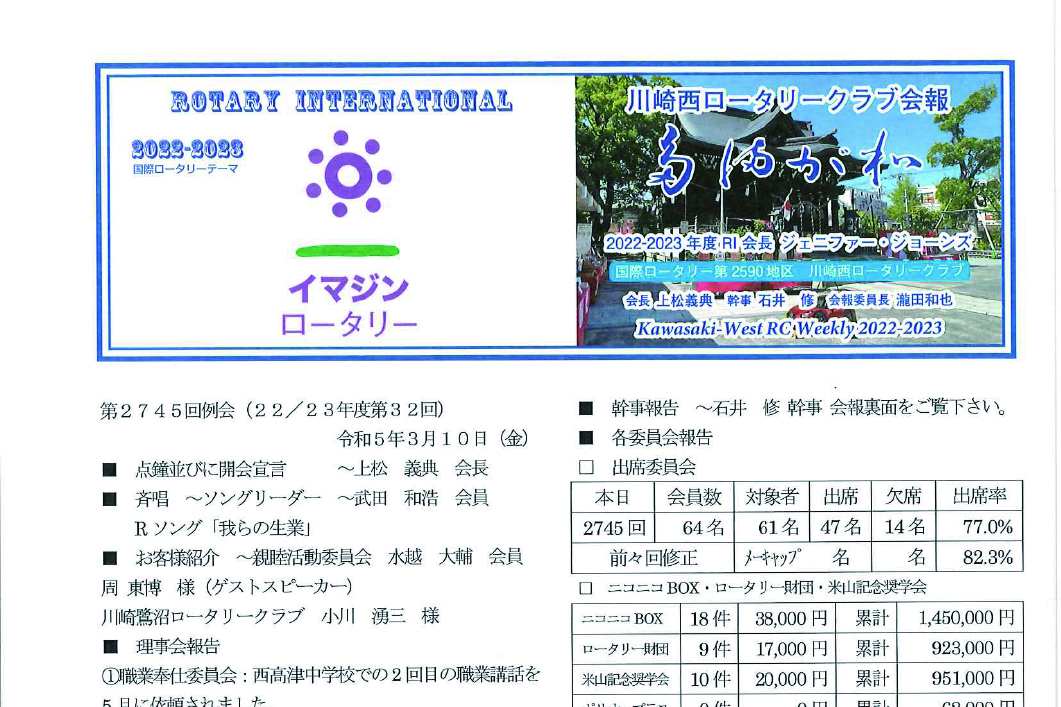This screenshot has width=1061, height=707.
Task: Click the 17,000円 amount cell
Action: point(786,649)
